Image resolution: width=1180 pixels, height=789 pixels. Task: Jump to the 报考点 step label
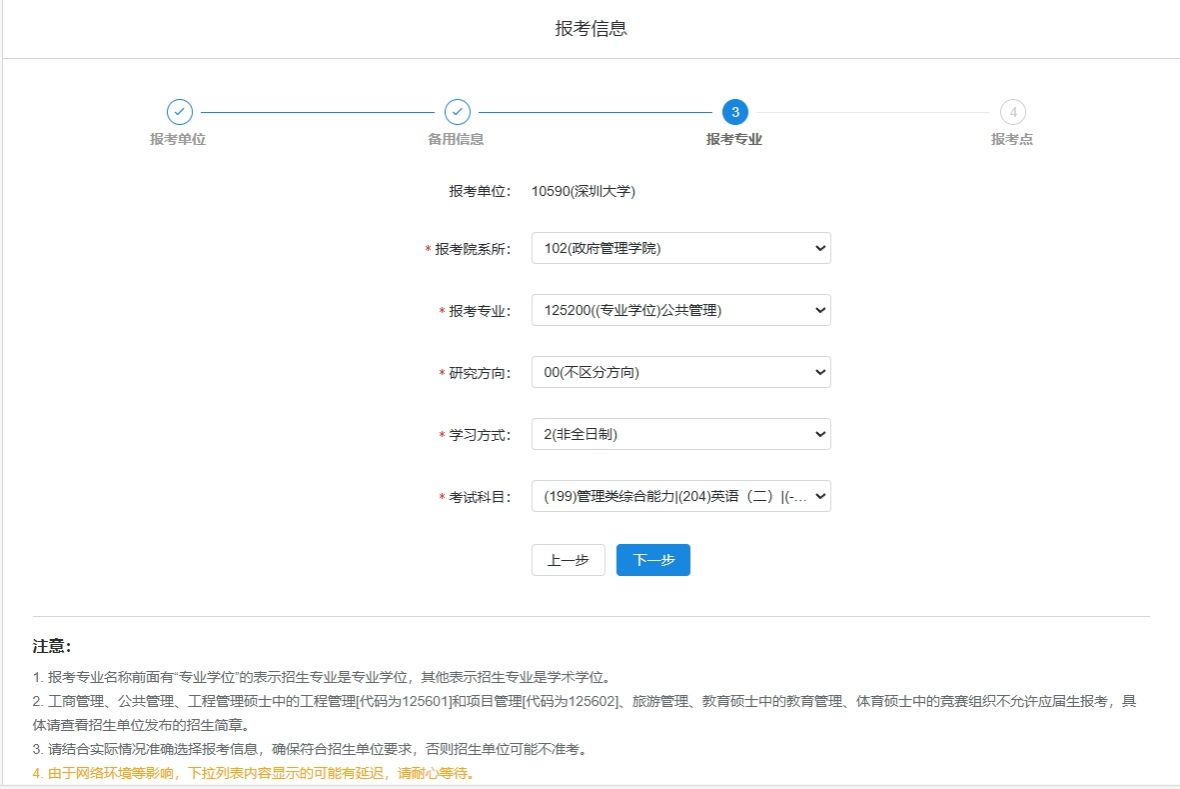pyautogui.click(x=1012, y=140)
